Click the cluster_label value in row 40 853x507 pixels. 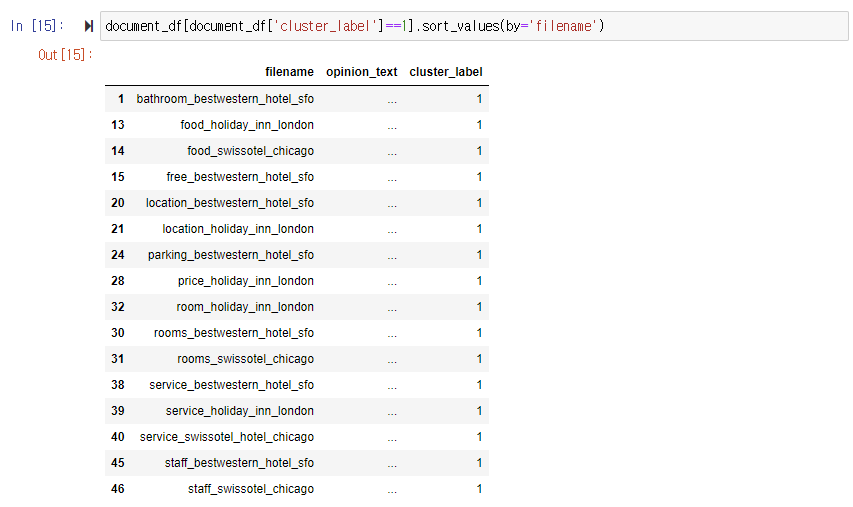[x=479, y=437]
